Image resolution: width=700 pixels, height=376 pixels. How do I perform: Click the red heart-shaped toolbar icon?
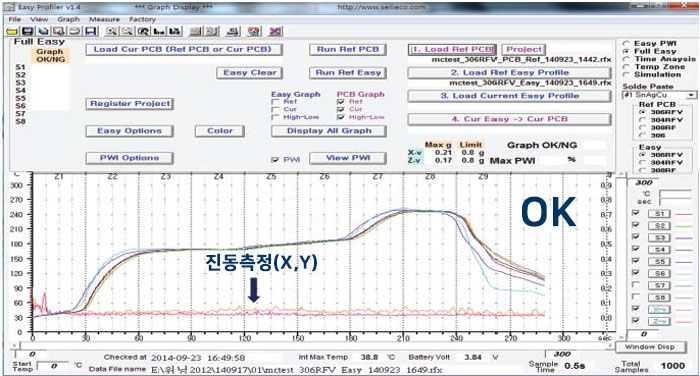[254, 31]
